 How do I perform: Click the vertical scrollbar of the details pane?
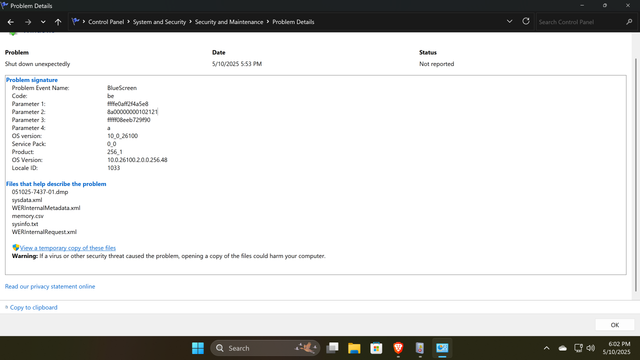click(x=636, y=175)
